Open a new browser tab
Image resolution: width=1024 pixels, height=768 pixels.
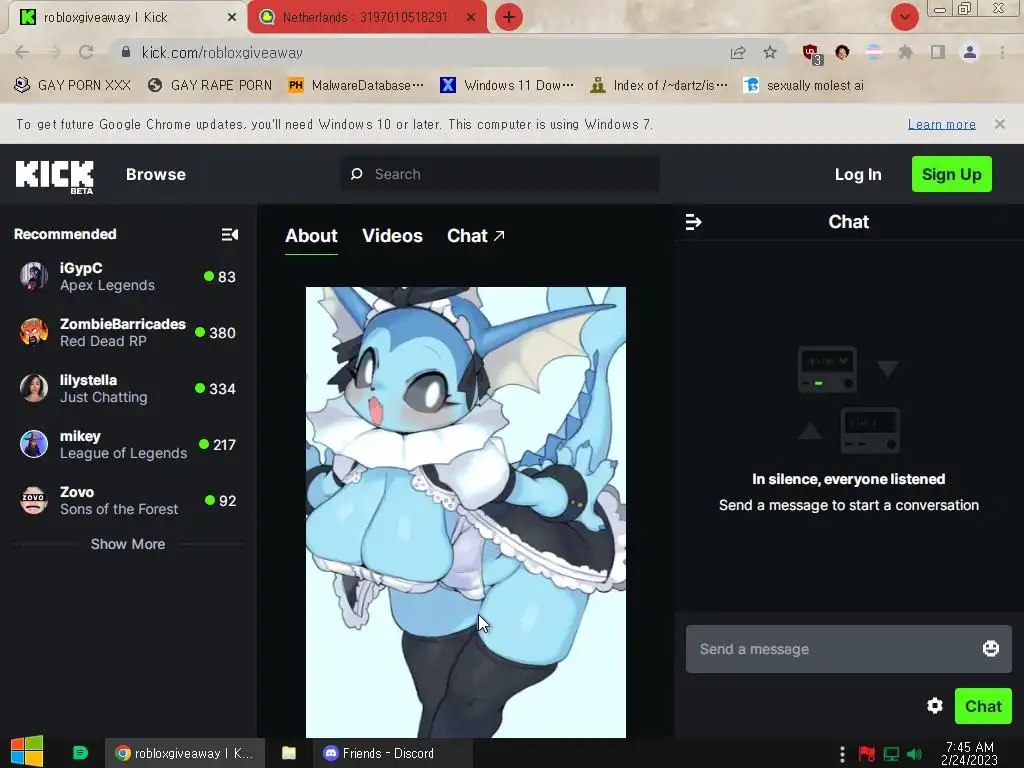click(x=509, y=17)
